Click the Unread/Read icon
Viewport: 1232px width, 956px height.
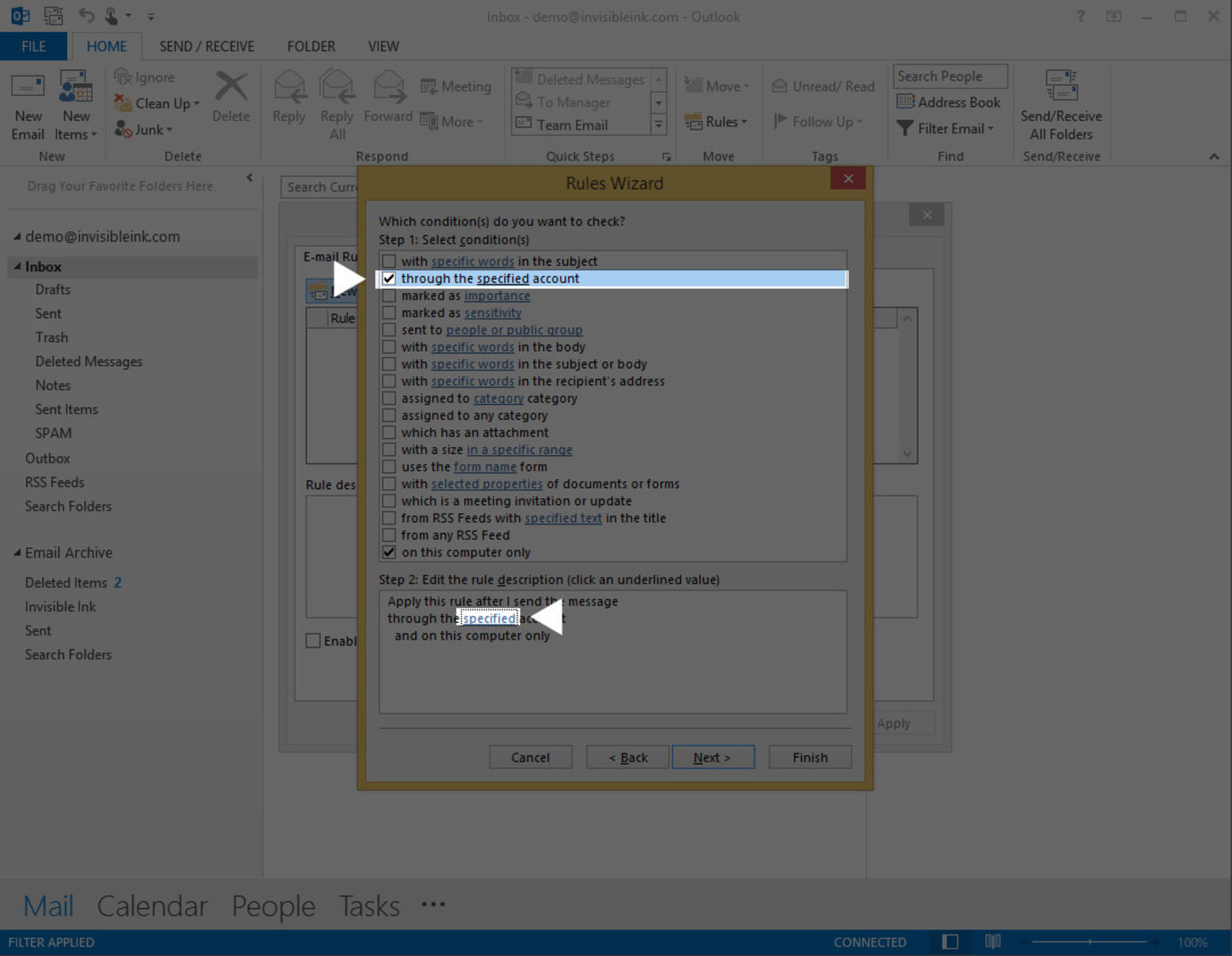point(780,86)
